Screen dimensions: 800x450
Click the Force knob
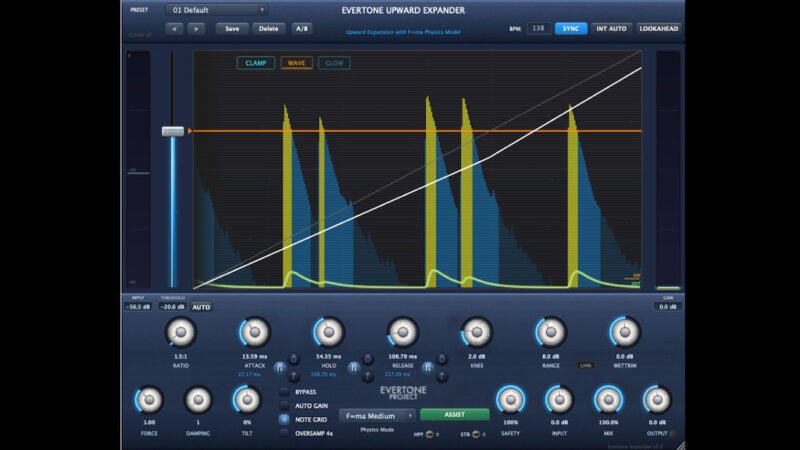[149, 400]
